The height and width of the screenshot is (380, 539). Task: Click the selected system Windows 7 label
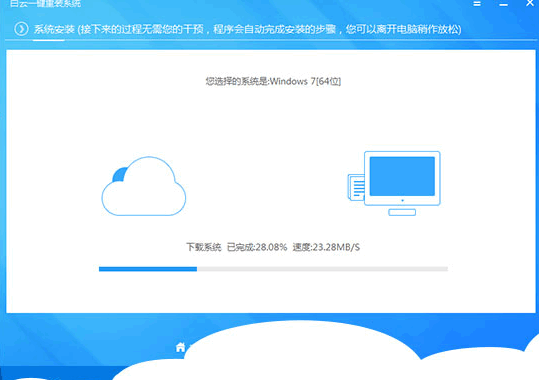pyautogui.click(x=273, y=82)
